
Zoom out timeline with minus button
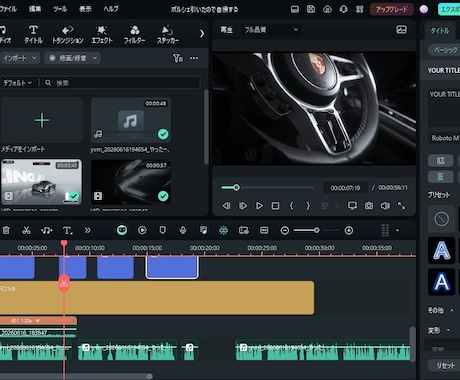285,230
